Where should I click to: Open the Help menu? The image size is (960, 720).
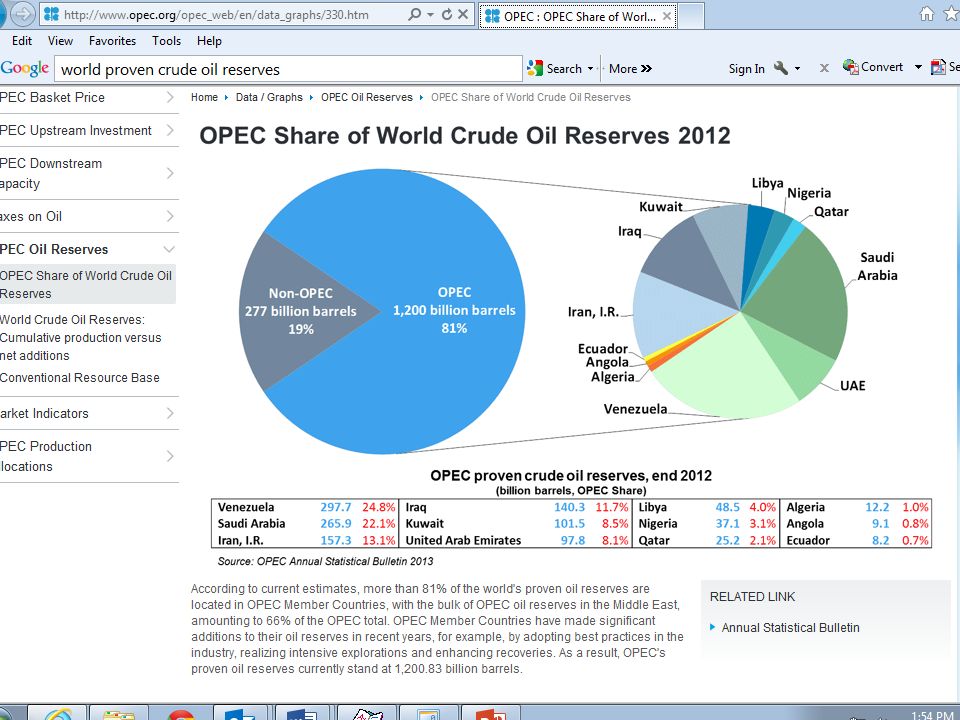(209, 41)
